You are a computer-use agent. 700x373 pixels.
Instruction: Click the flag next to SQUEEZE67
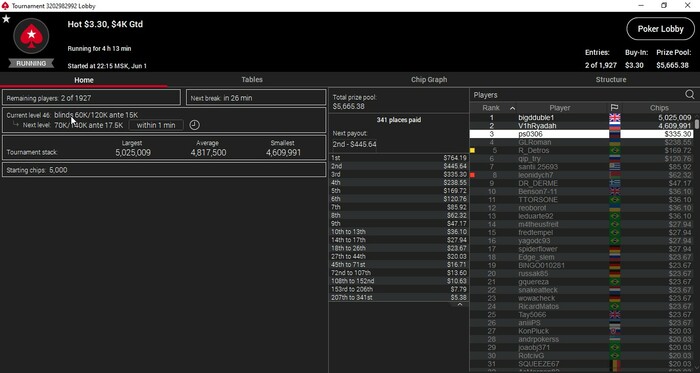[x=615, y=364]
